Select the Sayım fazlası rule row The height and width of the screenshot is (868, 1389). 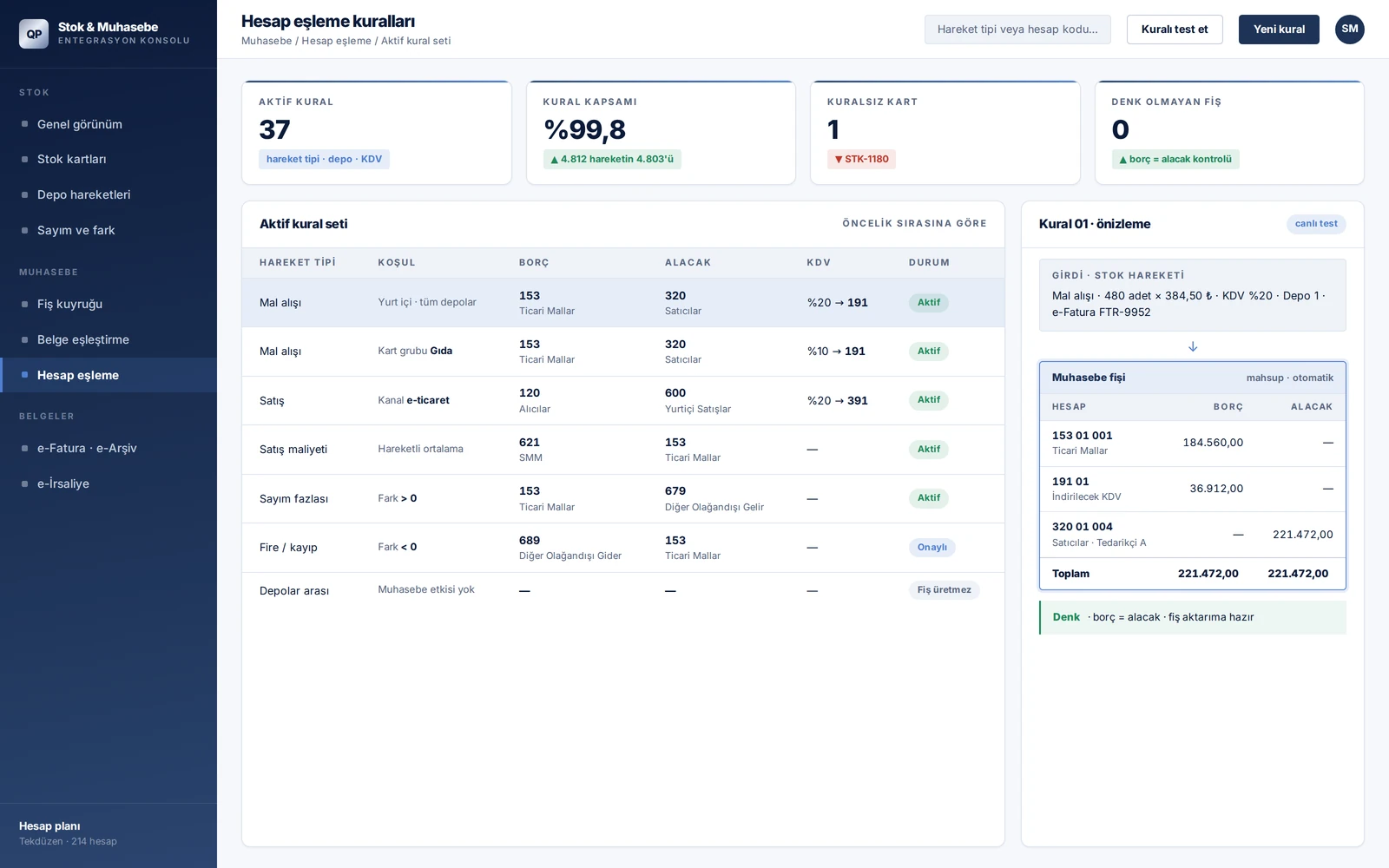(623, 498)
